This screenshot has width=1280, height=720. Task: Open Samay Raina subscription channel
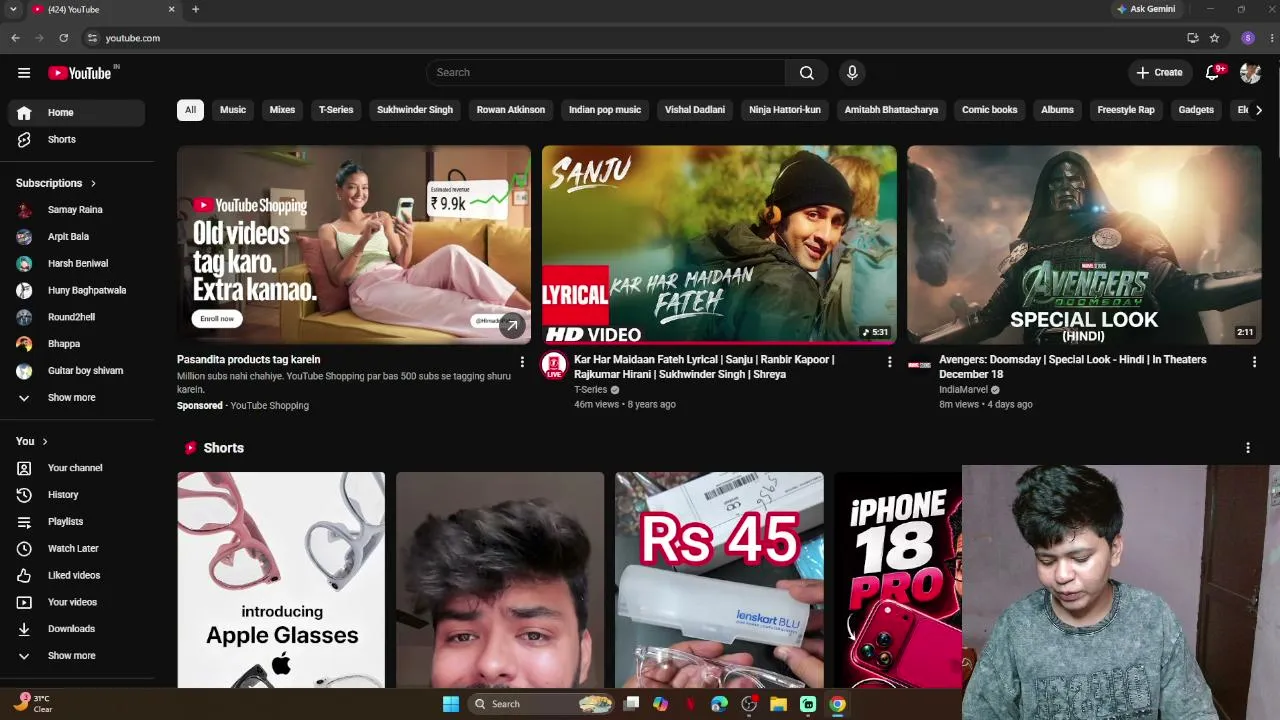click(76, 210)
